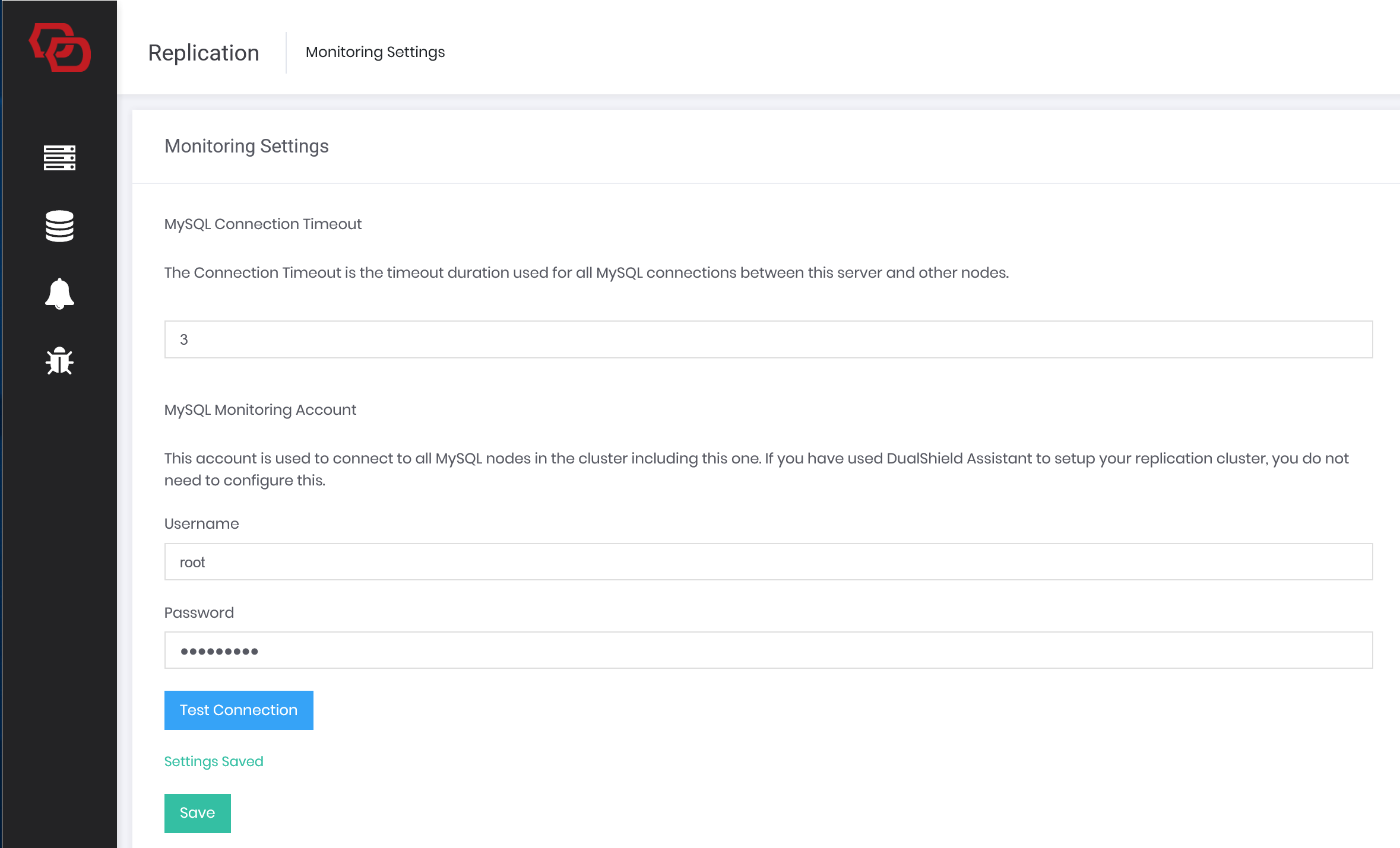Screen dimensions: 1400x848
Task: Click the MySQL Connection Timeout label
Action: click(262, 224)
